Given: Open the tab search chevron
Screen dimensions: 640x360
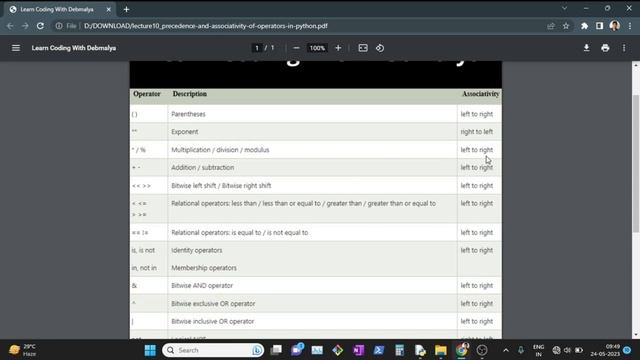Looking at the screenshot, I should (x=564, y=8).
